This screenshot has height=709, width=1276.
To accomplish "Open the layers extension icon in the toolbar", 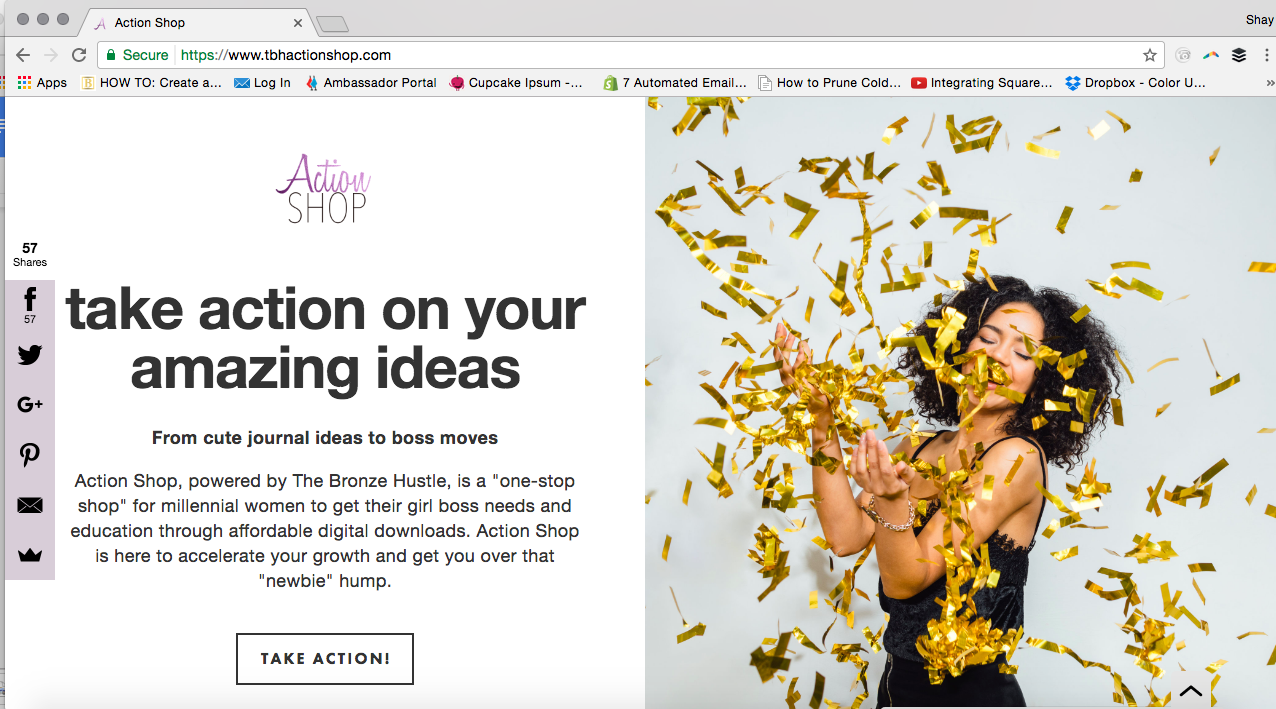I will pos(1239,55).
